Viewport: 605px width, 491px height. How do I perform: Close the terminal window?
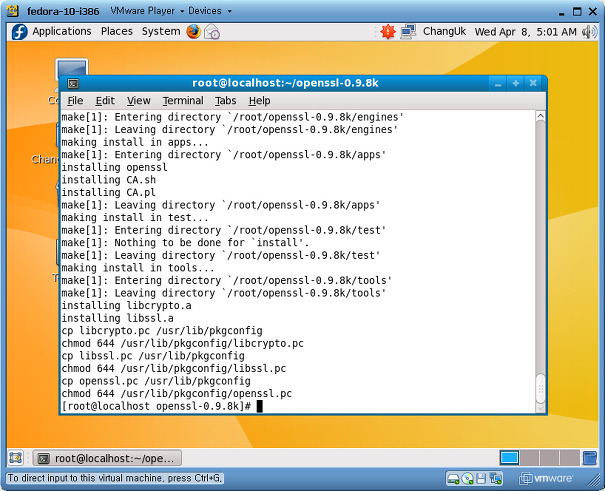[533, 83]
